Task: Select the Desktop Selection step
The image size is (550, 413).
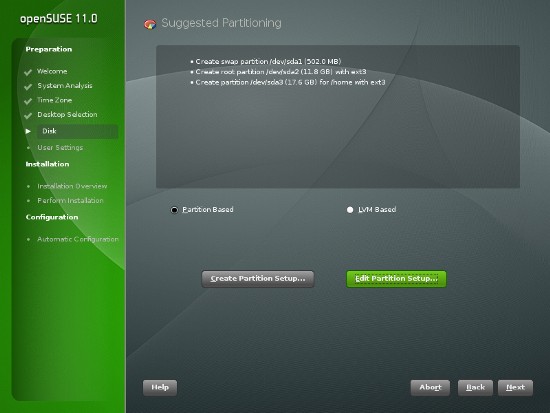Action: (x=67, y=114)
